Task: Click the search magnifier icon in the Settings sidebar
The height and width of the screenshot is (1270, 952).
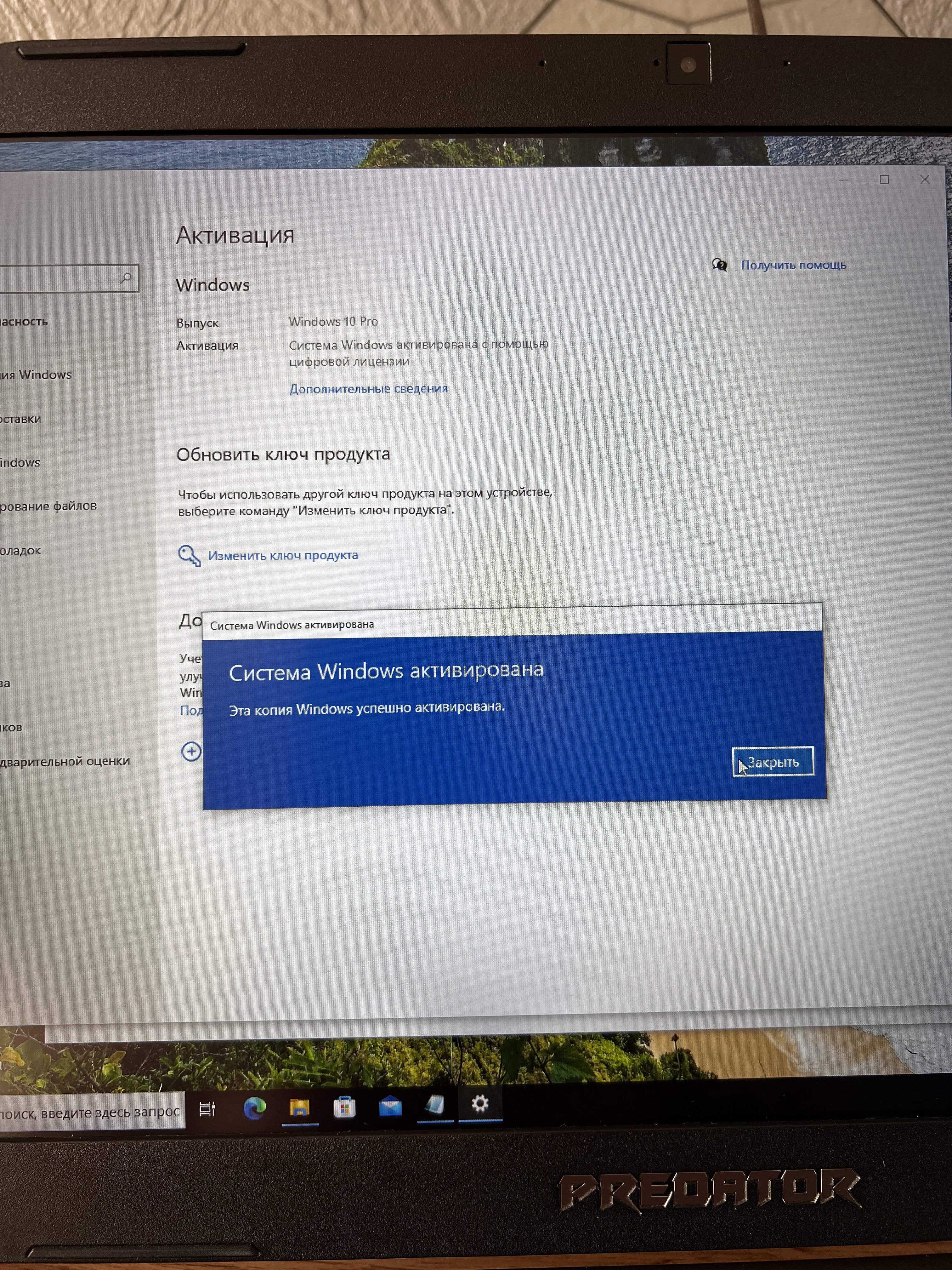Action: click(x=126, y=278)
